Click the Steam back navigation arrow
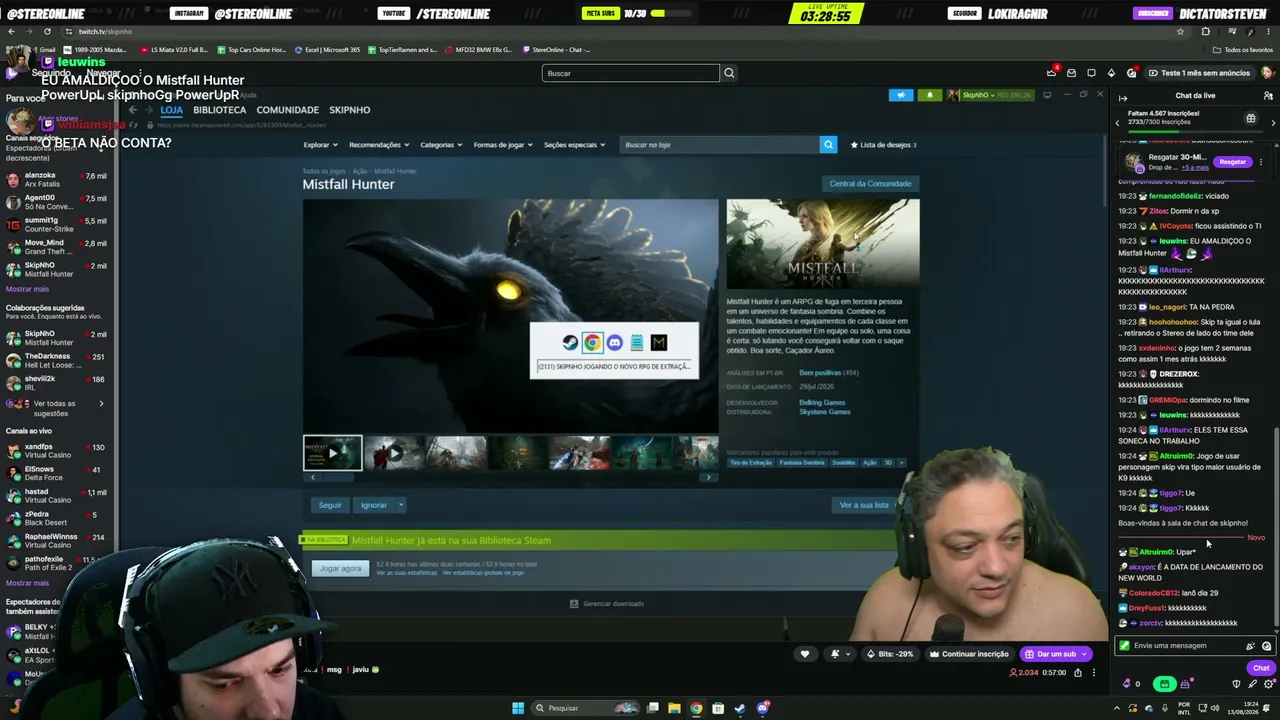 (x=131, y=110)
